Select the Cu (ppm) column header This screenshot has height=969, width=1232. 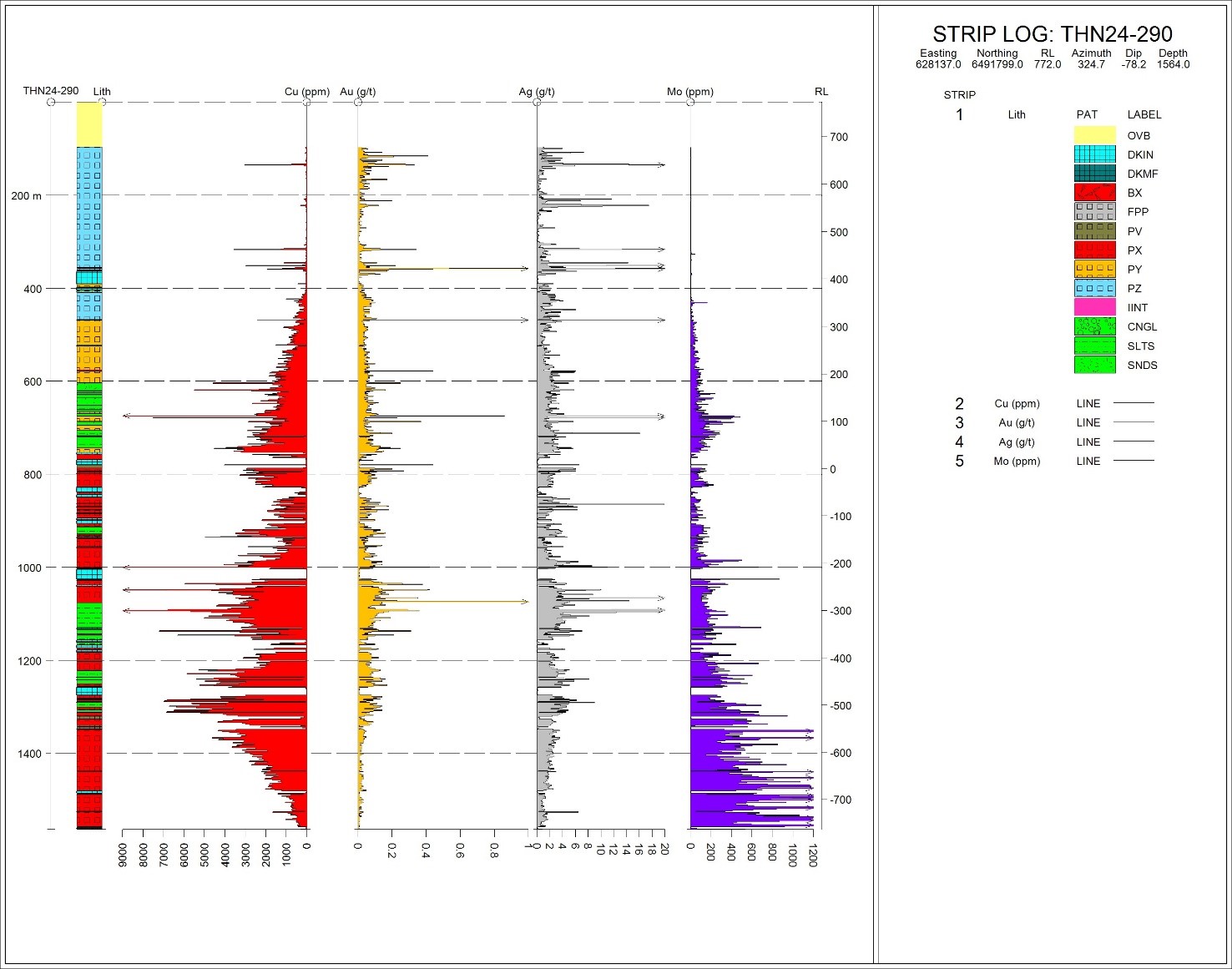(306, 92)
